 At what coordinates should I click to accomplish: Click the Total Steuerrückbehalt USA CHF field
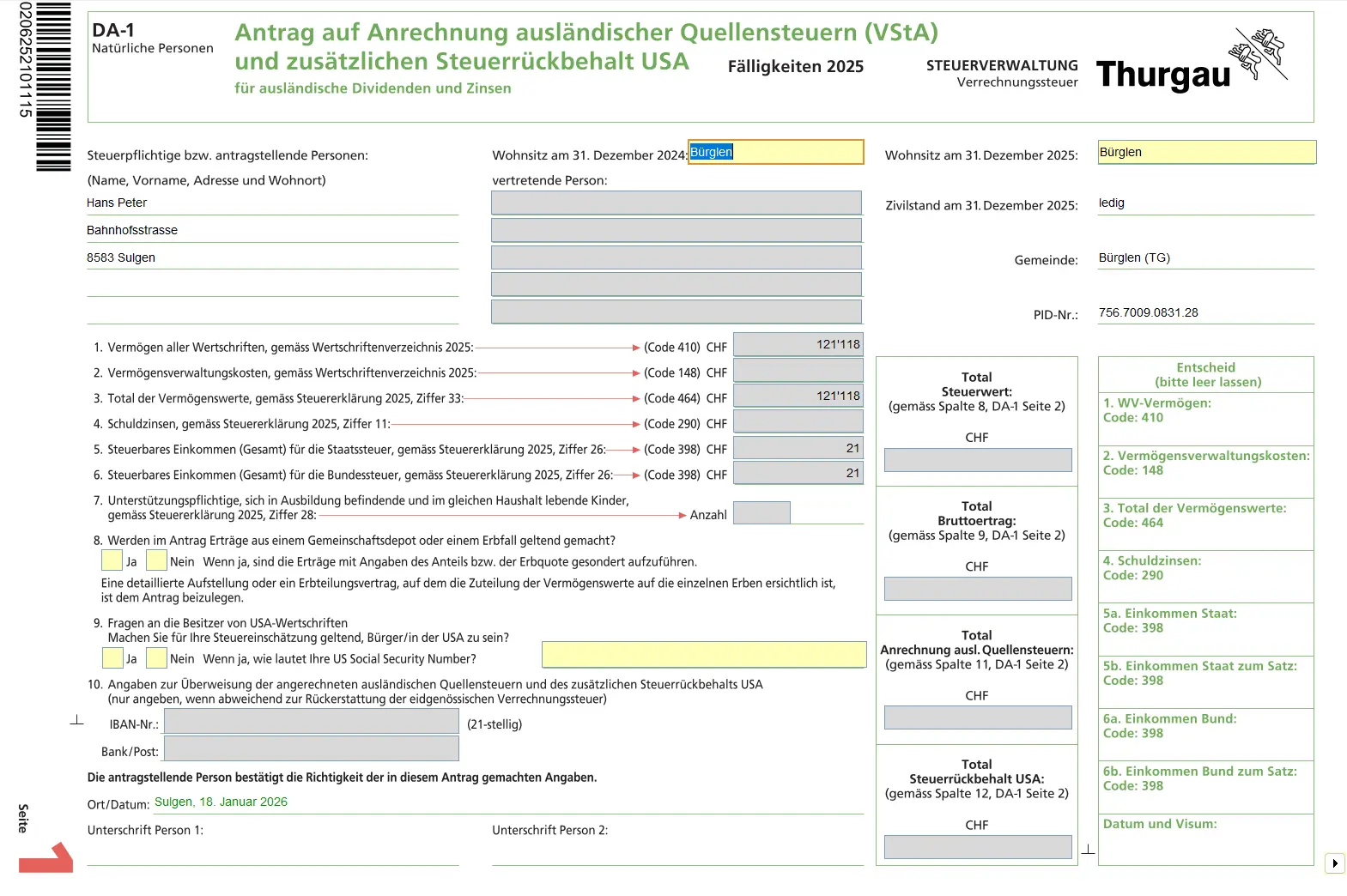click(977, 847)
